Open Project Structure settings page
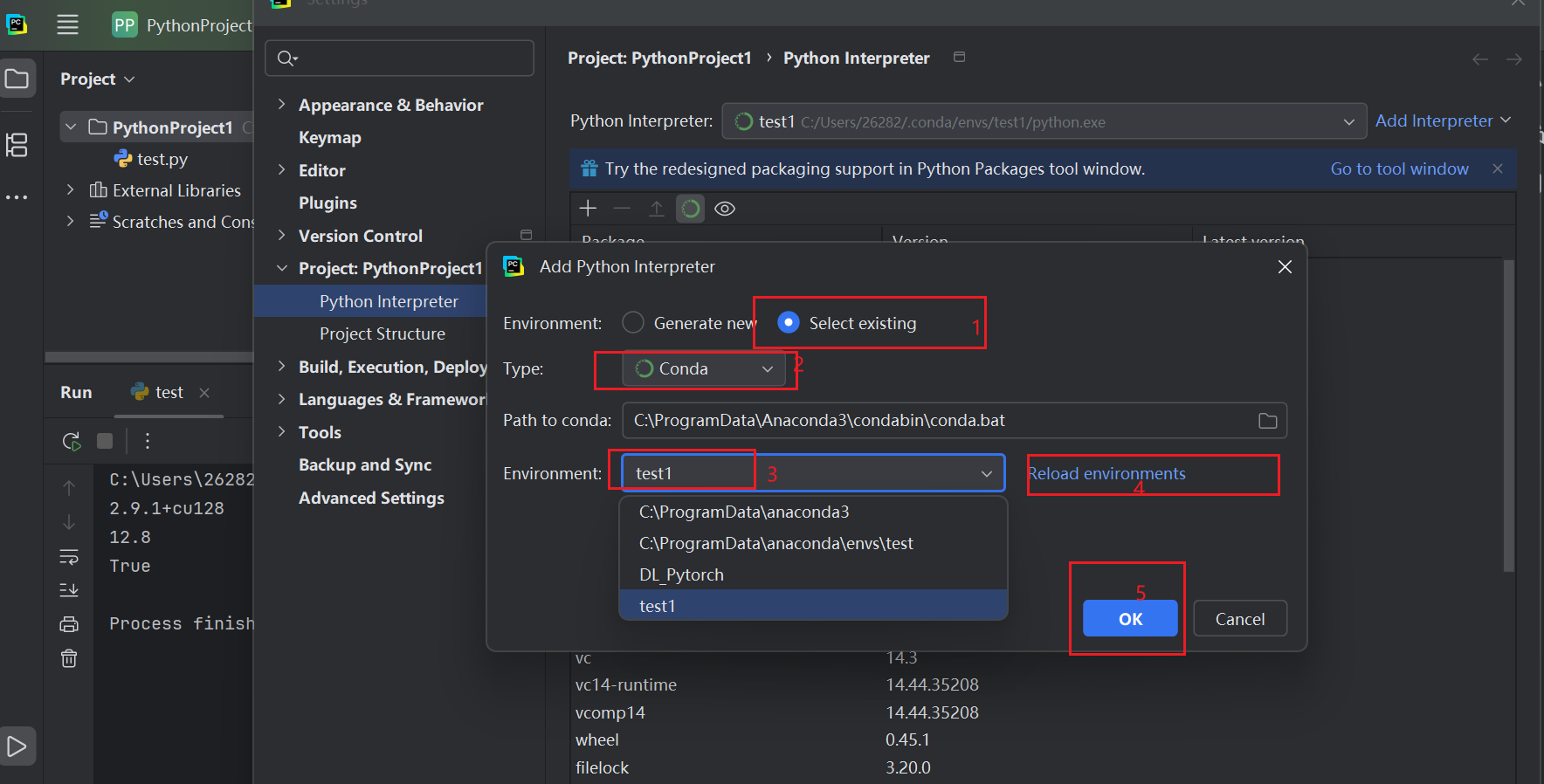Viewport: 1544px width, 784px height. click(x=383, y=334)
